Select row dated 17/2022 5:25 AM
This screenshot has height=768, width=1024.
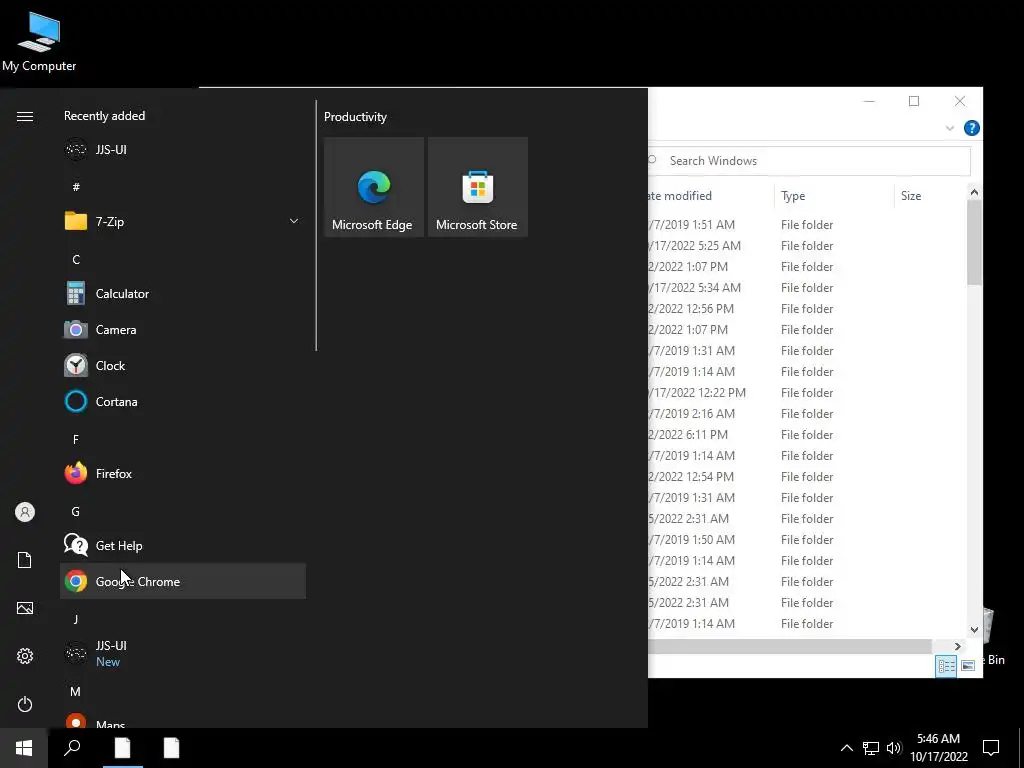[x=807, y=246]
